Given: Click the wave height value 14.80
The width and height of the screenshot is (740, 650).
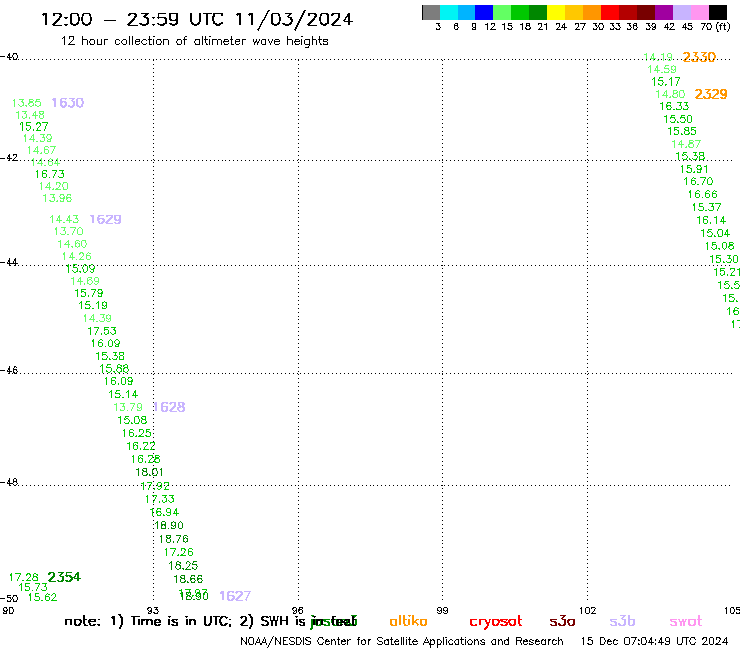Looking at the screenshot, I should tap(670, 94).
